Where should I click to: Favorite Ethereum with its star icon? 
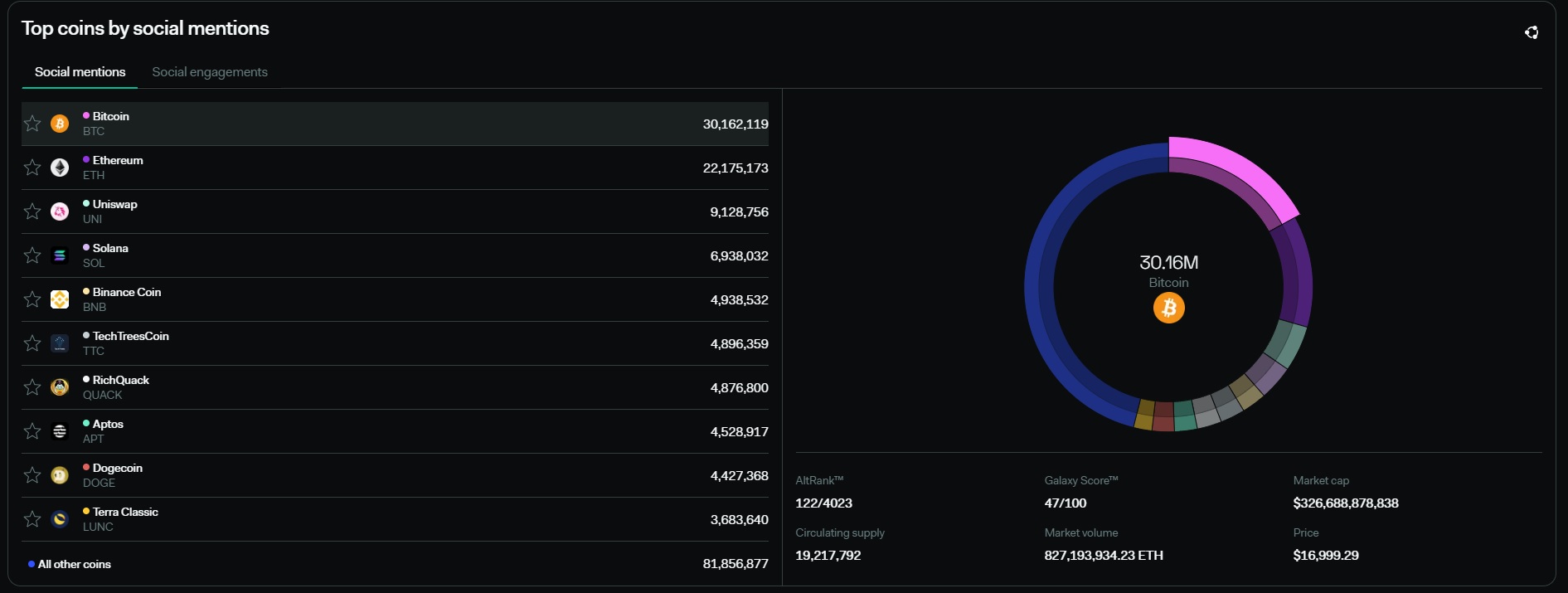point(32,168)
